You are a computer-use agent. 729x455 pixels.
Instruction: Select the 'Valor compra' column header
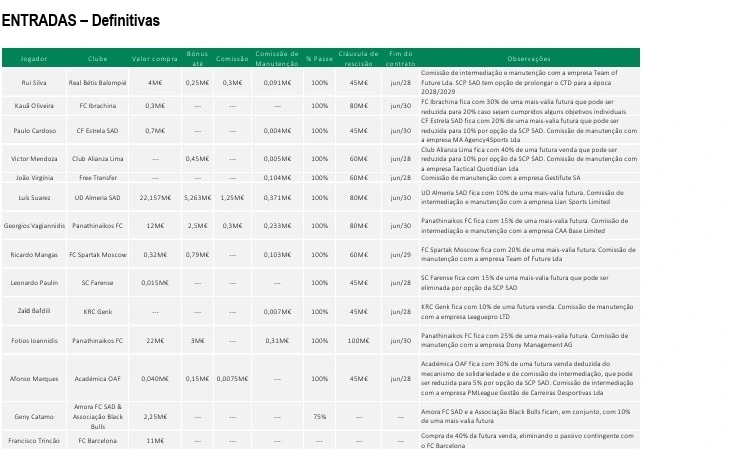[155, 59]
